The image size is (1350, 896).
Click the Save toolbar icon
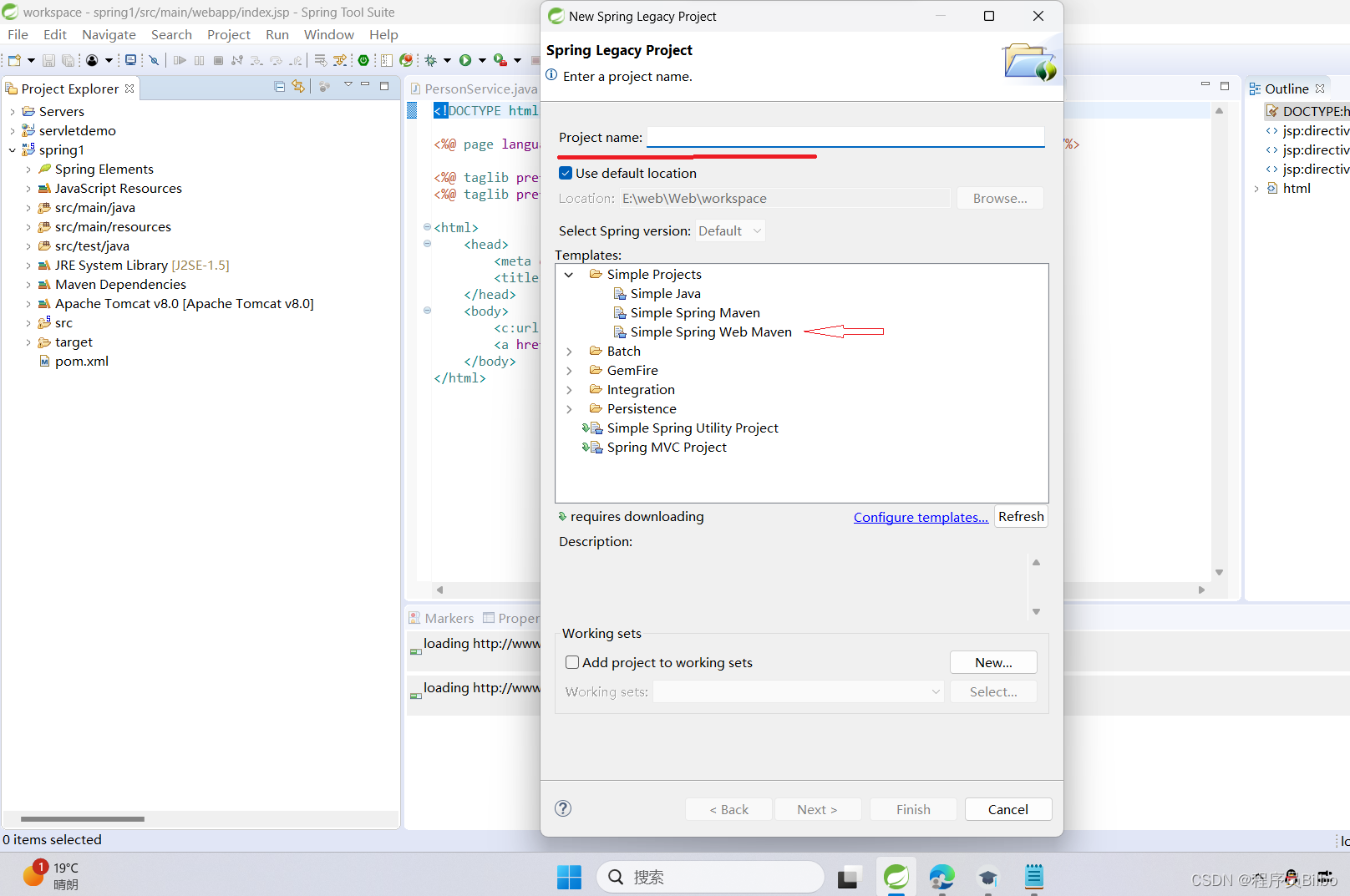tap(48, 60)
